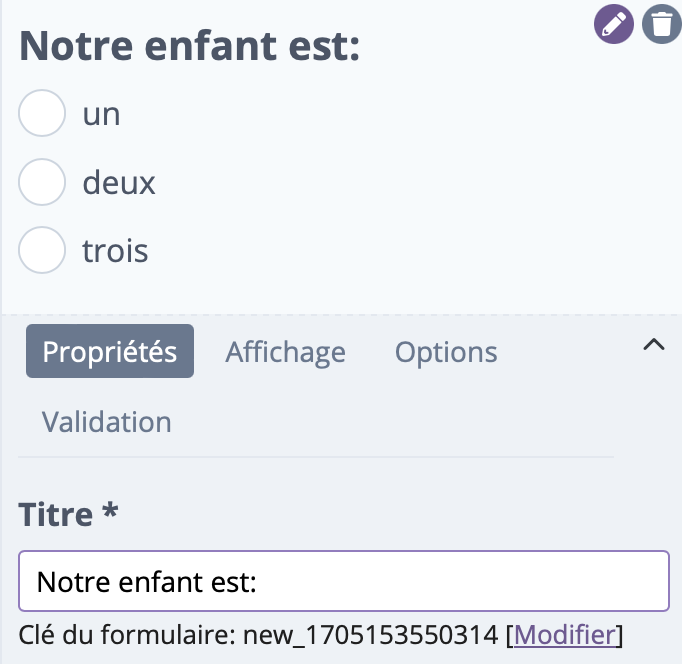The height and width of the screenshot is (664, 682).
Task: Click the "Clé du formulaire" text
Action: [x=127, y=635]
